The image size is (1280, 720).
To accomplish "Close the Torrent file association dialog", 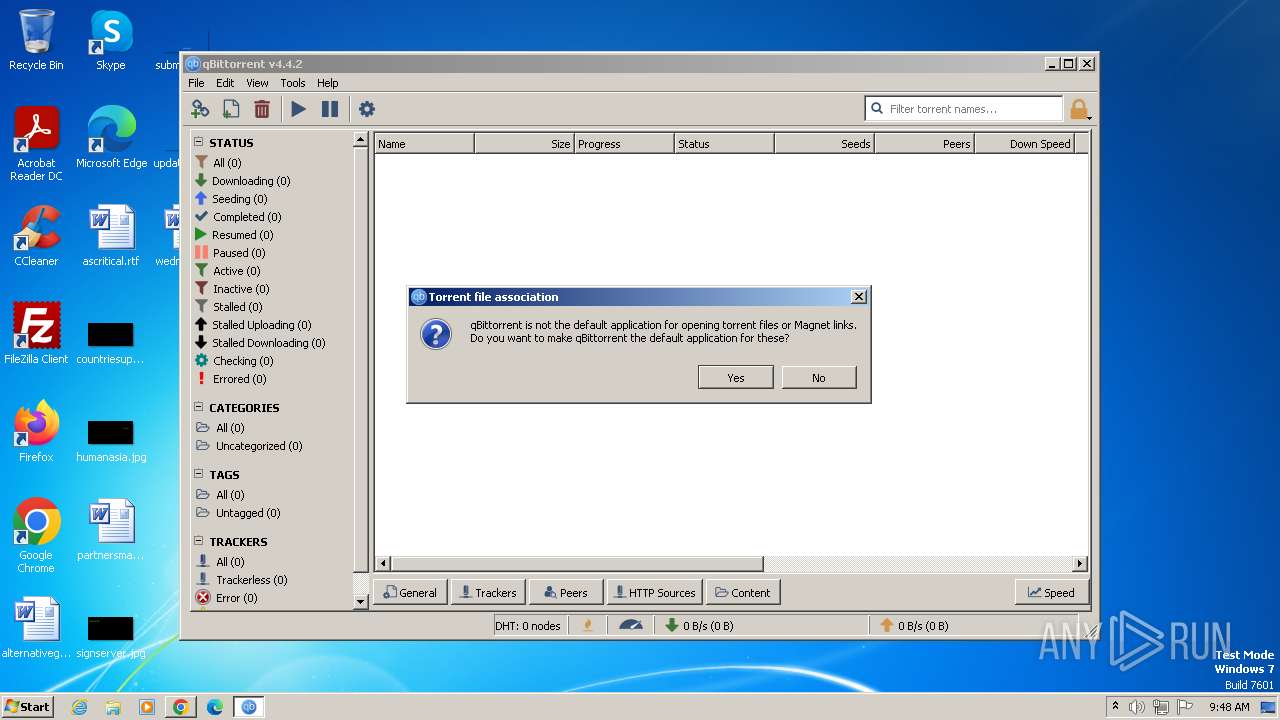I will point(858,297).
